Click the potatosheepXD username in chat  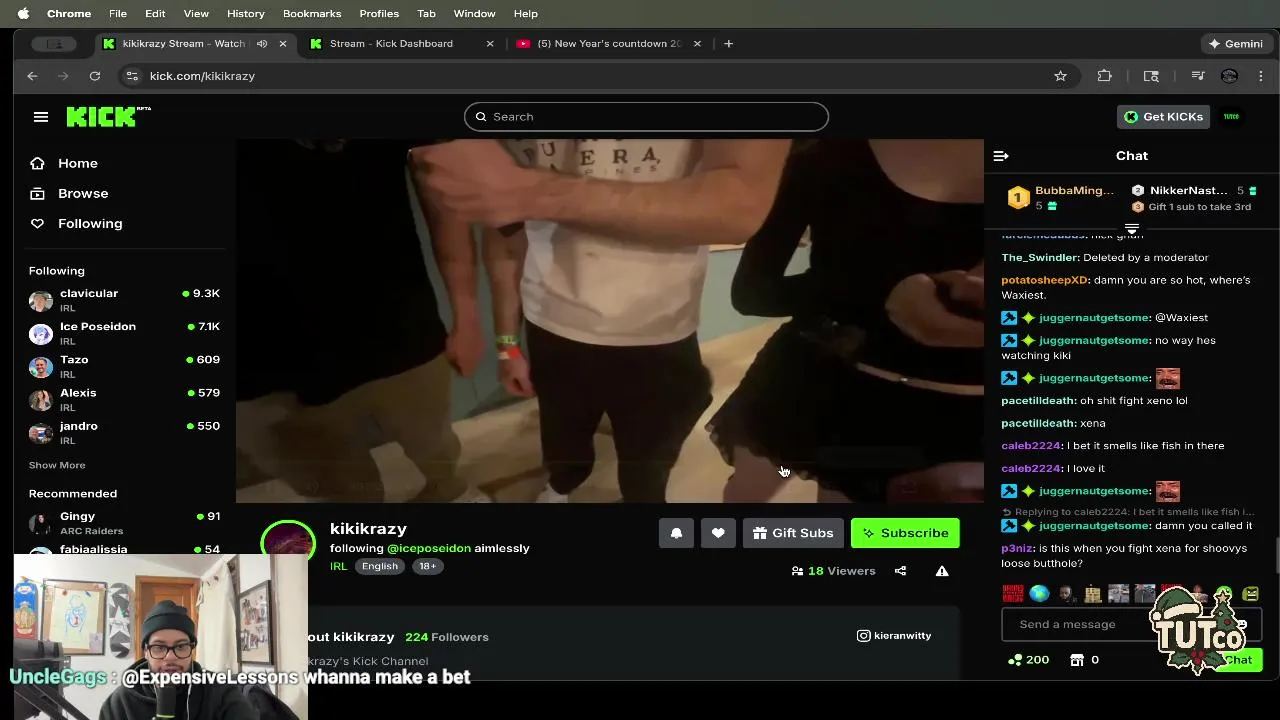[x=1045, y=280]
